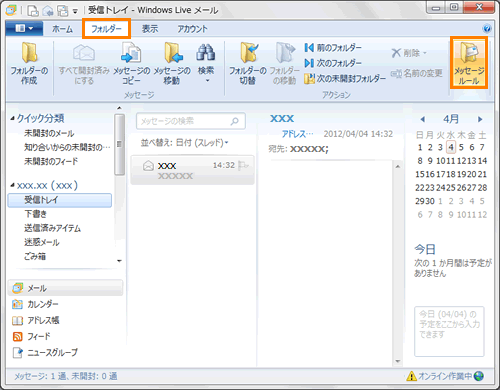The width and height of the screenshot is (500, 390).
Task: Open the blue application menu button
Action: point(24,28)
